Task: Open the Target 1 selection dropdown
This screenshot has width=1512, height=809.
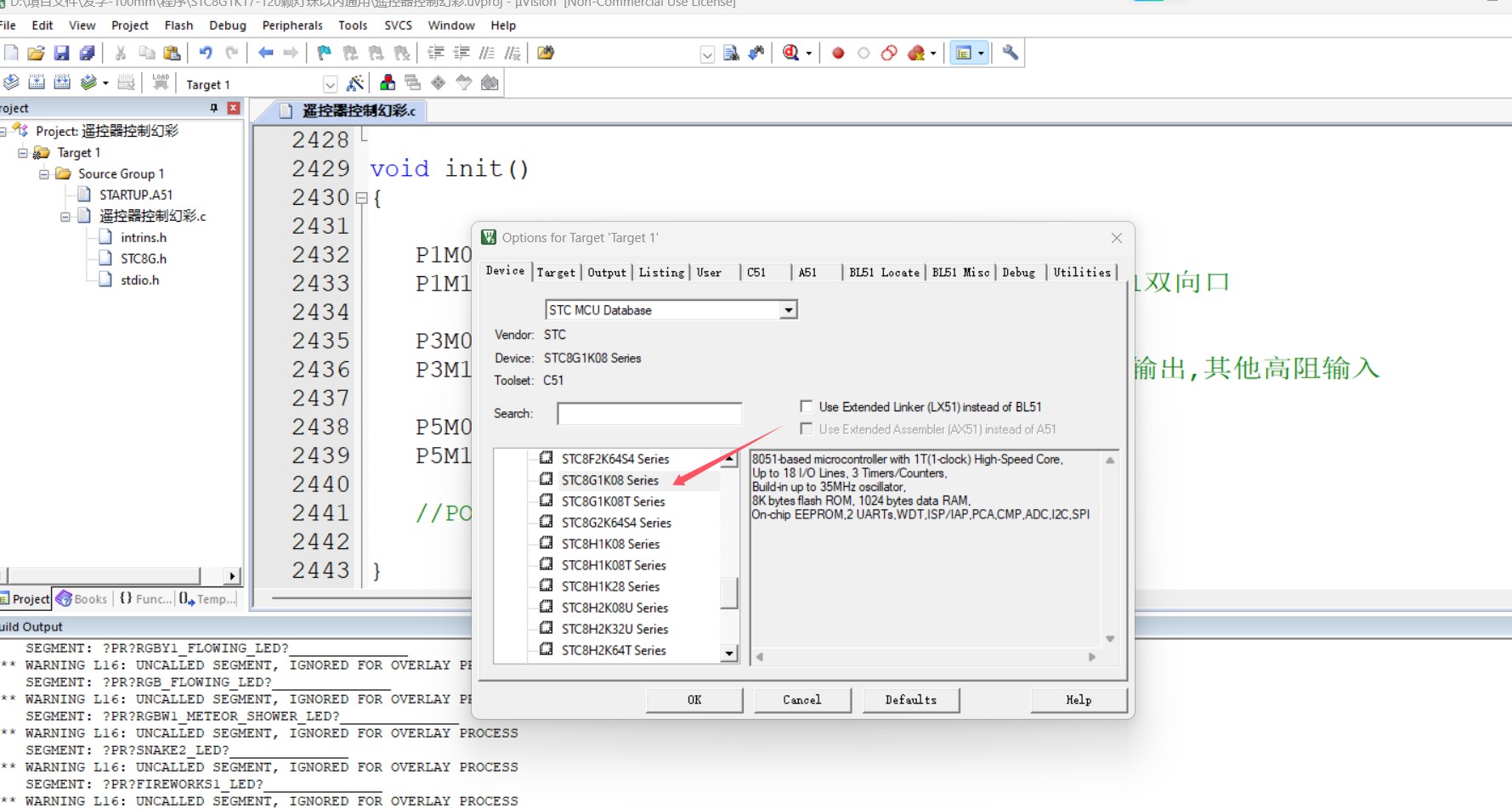Action: click(x=330, y=84)
